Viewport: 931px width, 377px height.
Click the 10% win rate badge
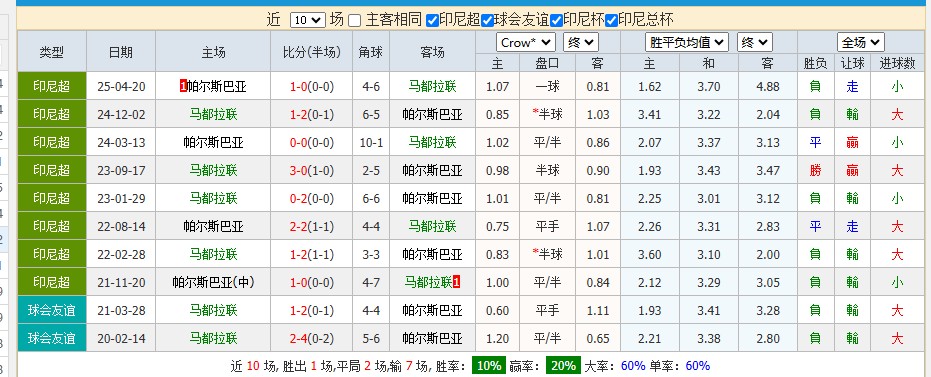point(489,365)
